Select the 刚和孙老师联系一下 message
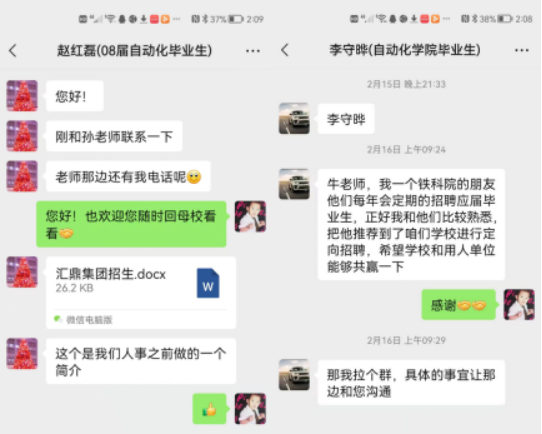The image size is (542, 434). [114, 136]
